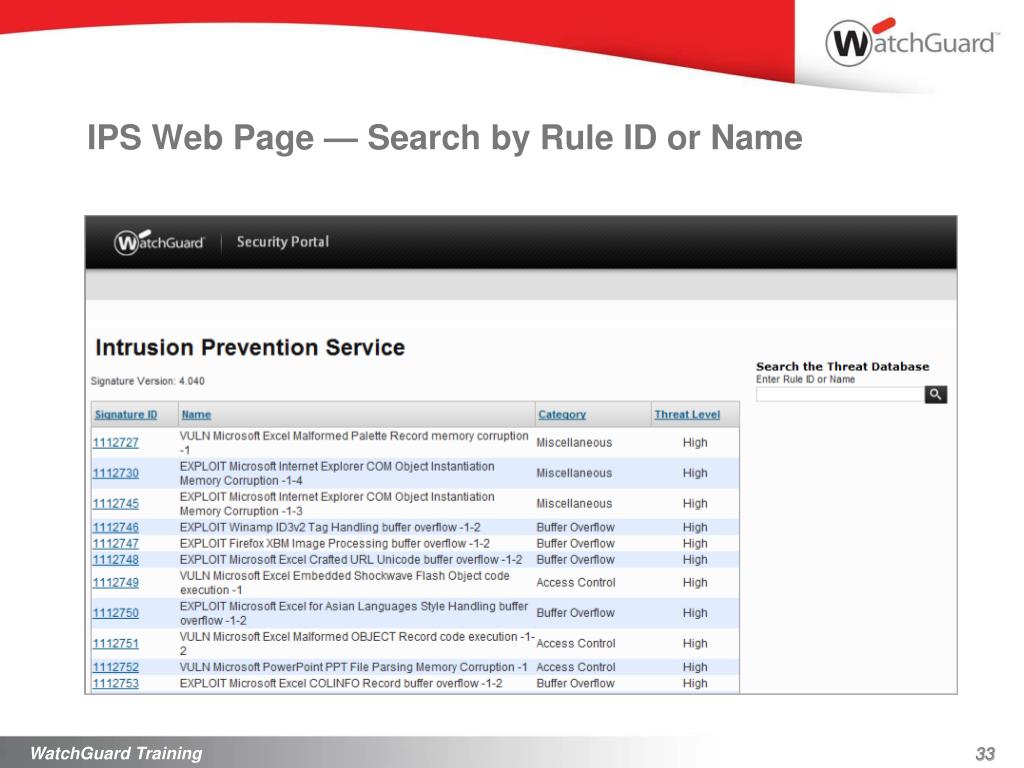Click the WatchGuard logo in Security Portal header
This screenshot has width=1024, height=768.
159,242
